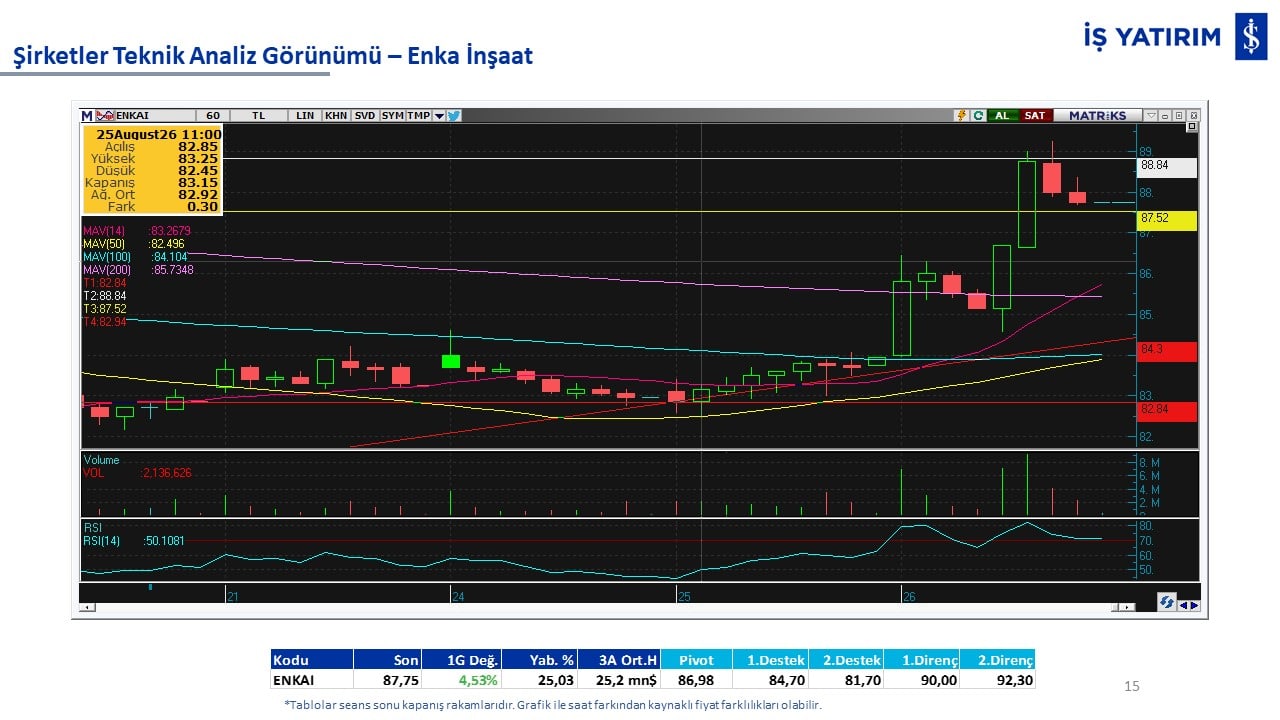1280x720 pixels.
Task: Click the blue back arrow at bottom right
Action: [x=1182, y=604]
